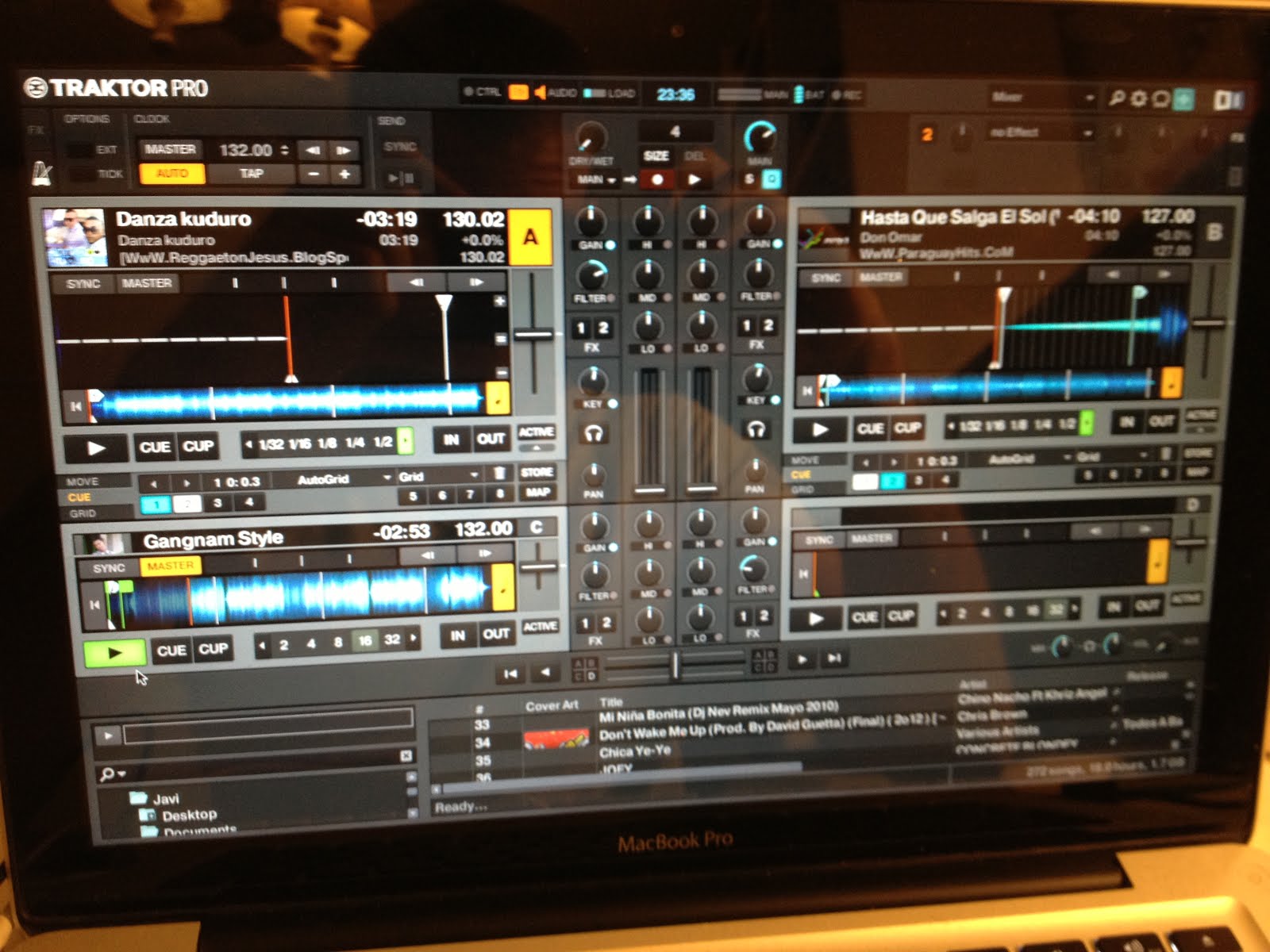
Task: Open the layout selector Mixer dropdown
Action: tap(1041, 98)
